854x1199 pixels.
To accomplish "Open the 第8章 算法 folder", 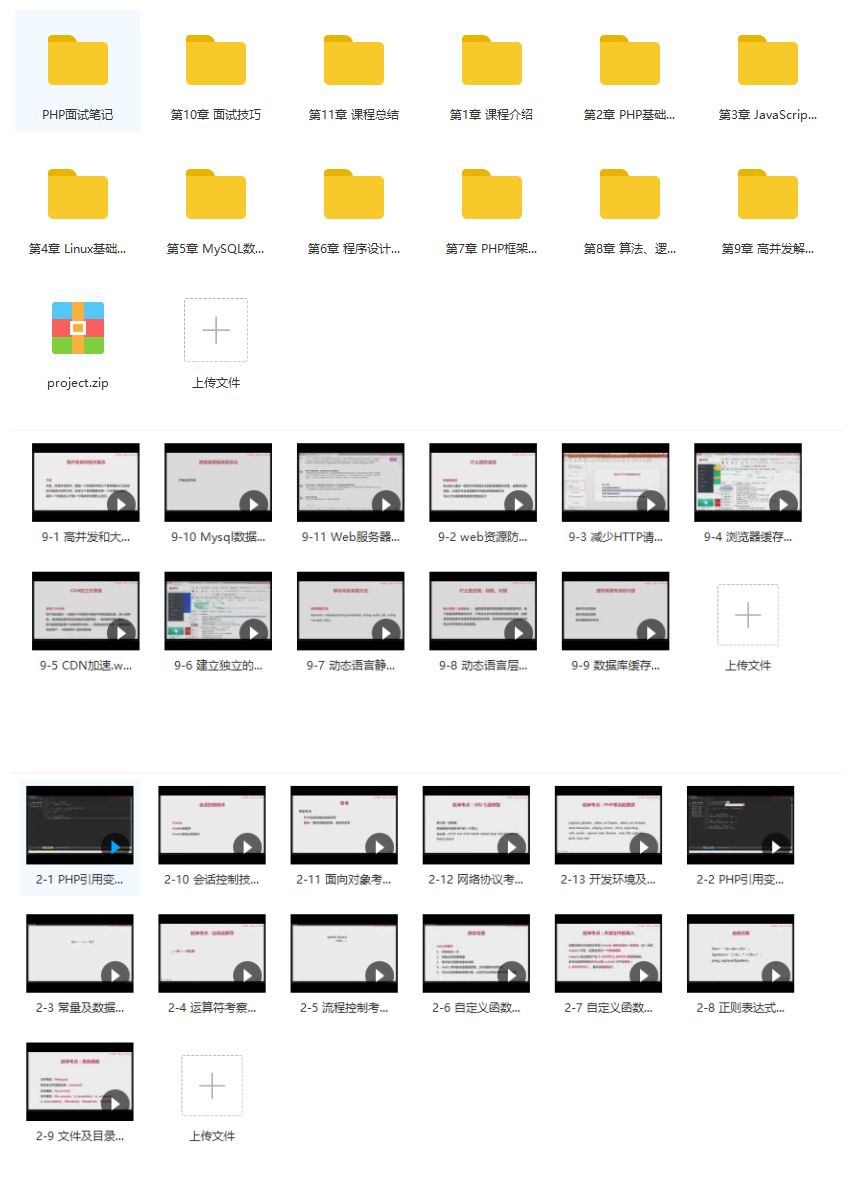I will 630,194.
